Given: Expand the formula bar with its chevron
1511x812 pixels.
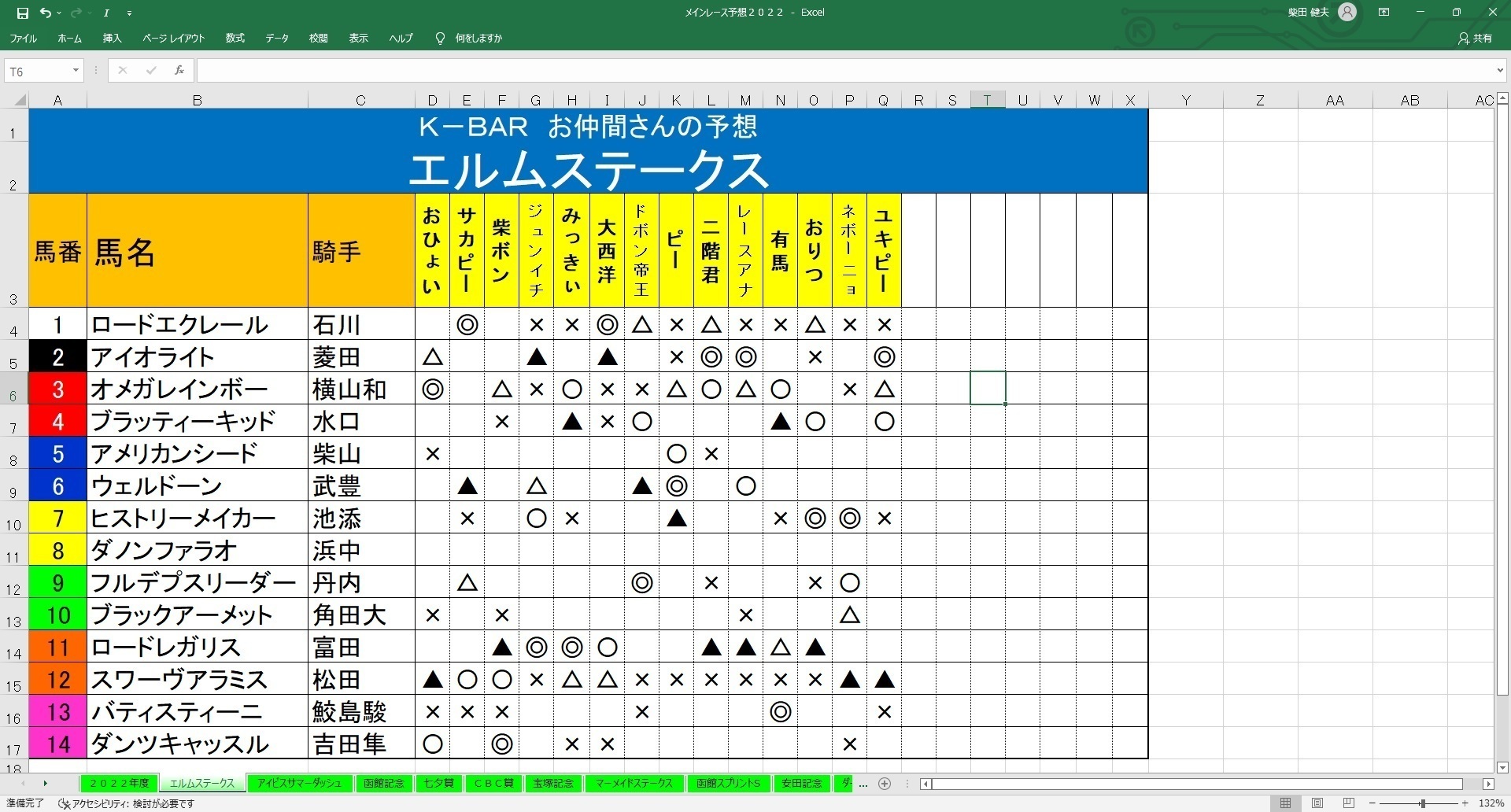Looking at the screenshot, I should tap(1499, 71).
